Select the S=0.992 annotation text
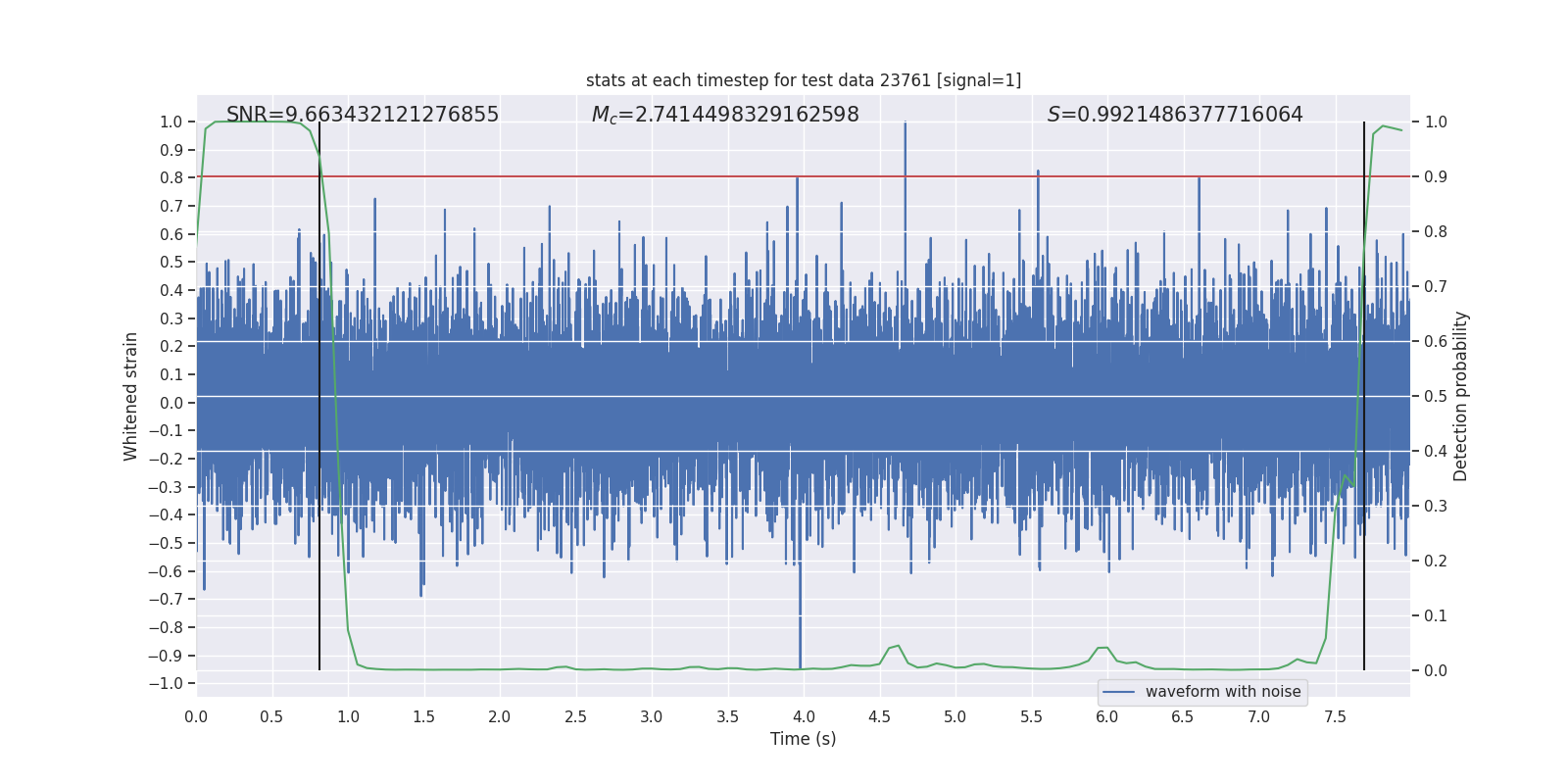The width and height of the screenshot is (1568, 784). pos(1174,115)
